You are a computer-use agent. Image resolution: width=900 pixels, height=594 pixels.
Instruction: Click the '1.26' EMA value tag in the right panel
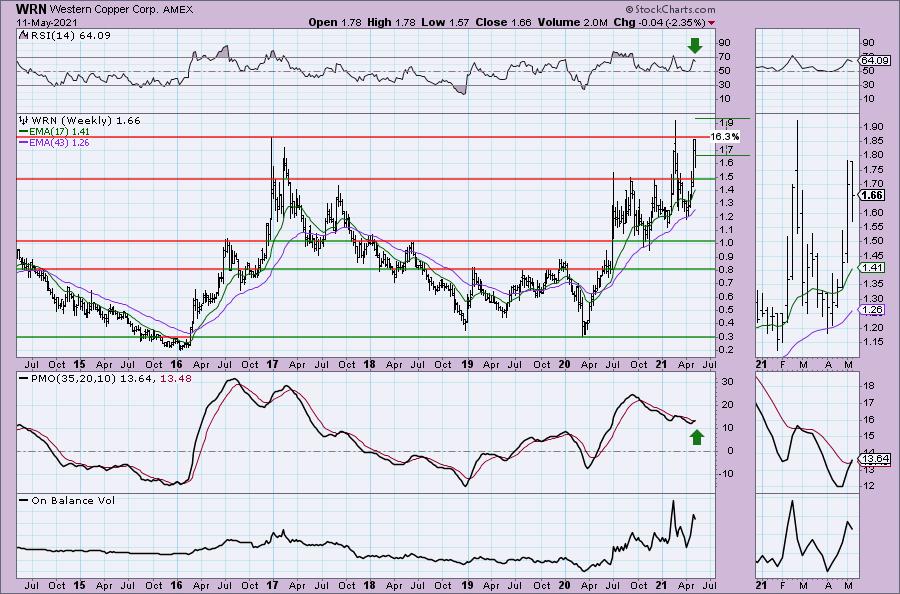click(x=872, y=310)
